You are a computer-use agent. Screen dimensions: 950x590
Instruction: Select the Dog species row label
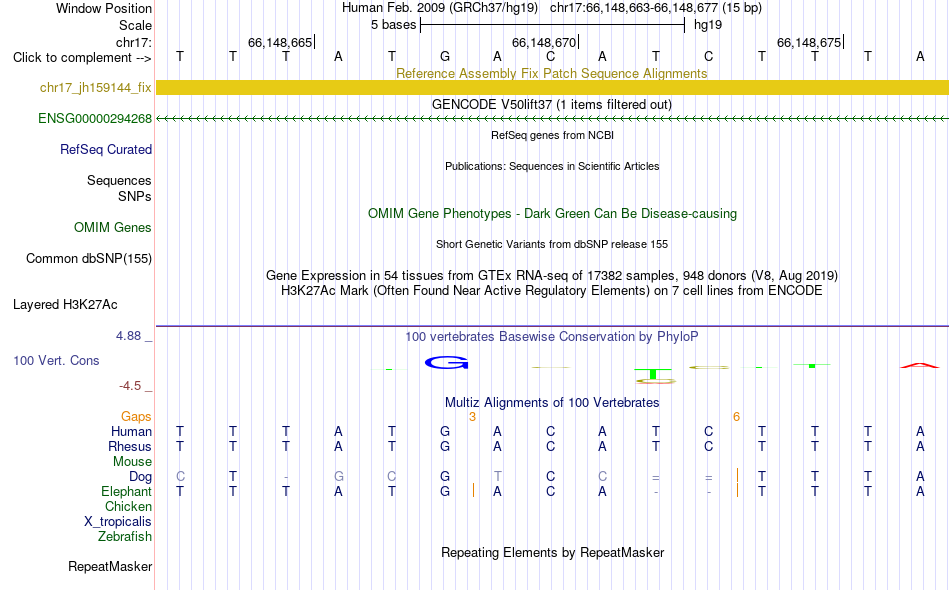[x=140, y=477]
